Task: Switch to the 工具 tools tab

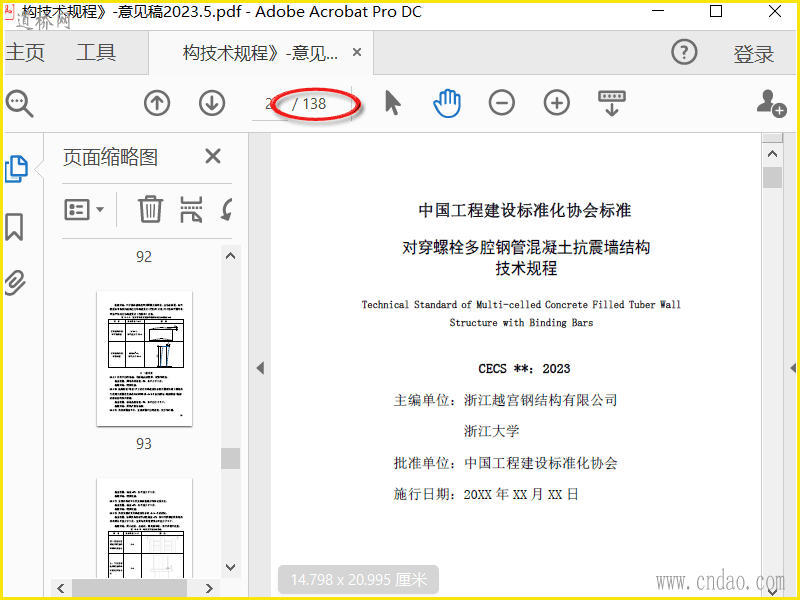Action: pos(96,53)
